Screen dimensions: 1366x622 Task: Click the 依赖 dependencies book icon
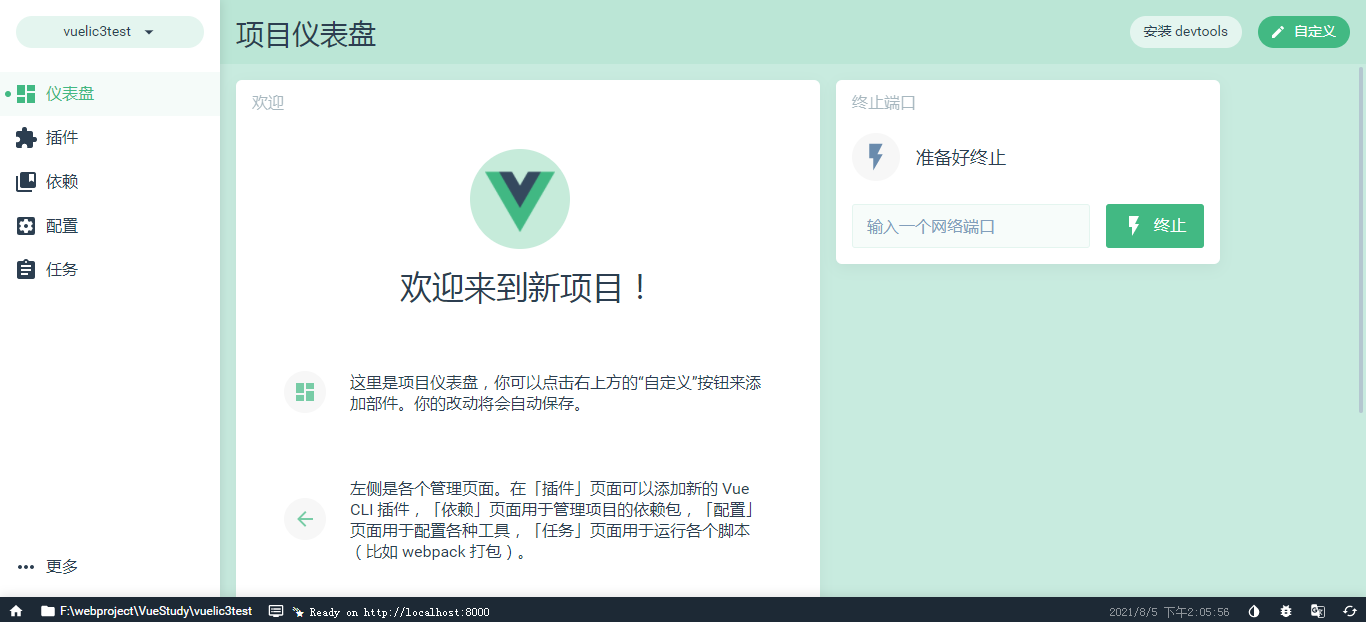pos(26,182)
